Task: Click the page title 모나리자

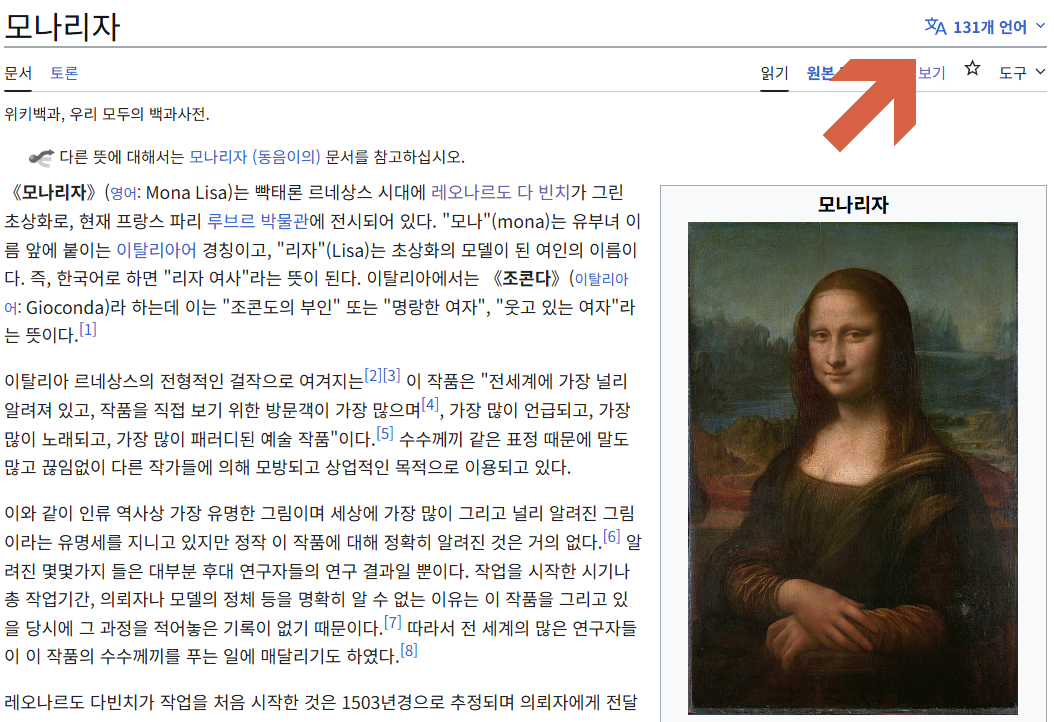Action: point(62,27)
